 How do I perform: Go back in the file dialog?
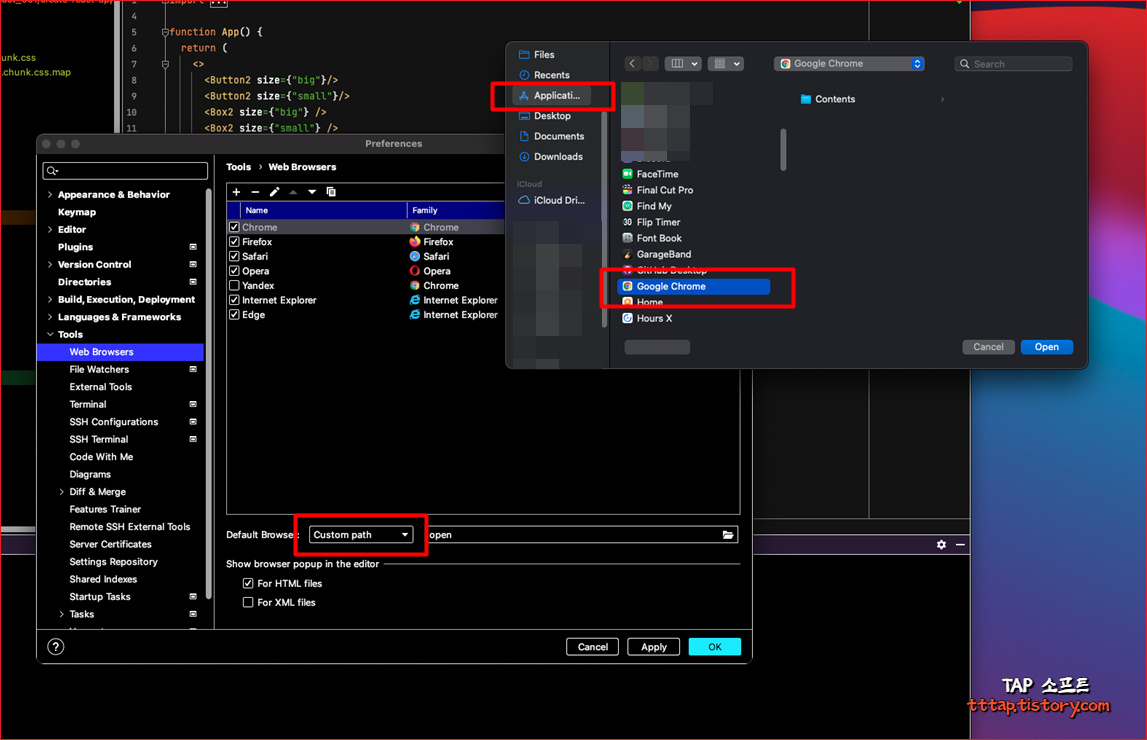(x=633, y=64)
